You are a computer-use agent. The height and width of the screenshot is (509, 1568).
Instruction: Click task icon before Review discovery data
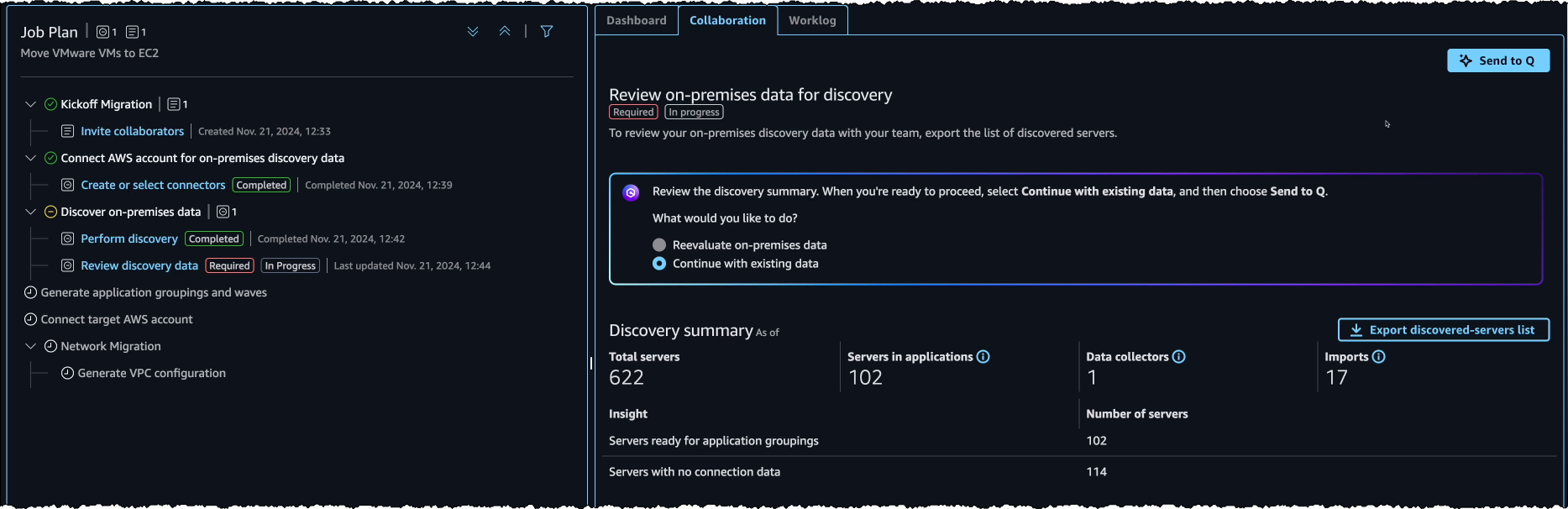coord(68,265)
